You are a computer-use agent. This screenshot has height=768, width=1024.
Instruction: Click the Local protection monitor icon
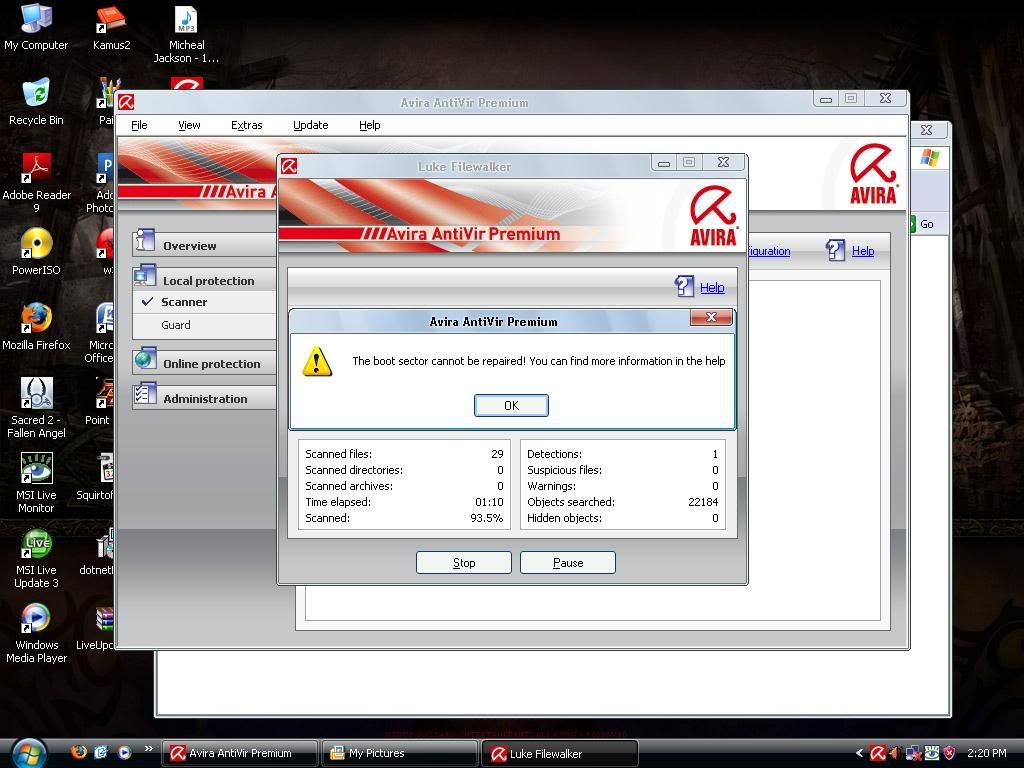(x=144, y=276)
